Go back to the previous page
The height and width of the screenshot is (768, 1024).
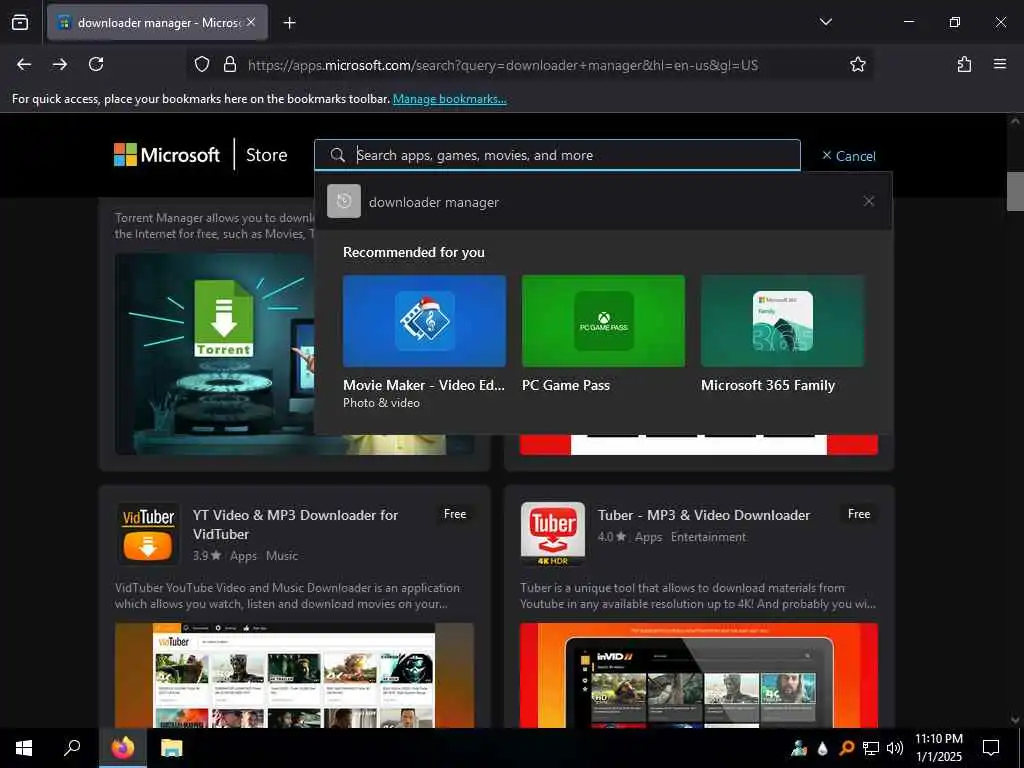(x=24, y=64)
